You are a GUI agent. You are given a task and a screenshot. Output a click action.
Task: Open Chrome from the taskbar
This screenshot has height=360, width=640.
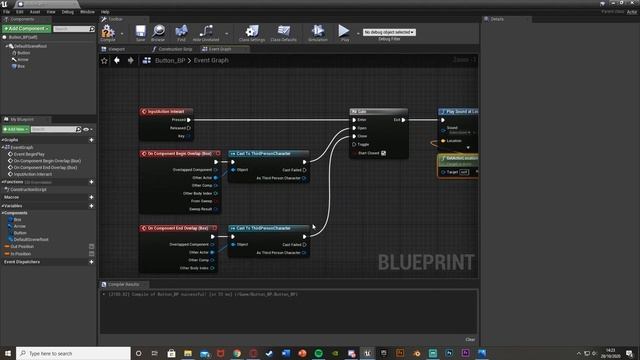(237, 353)
